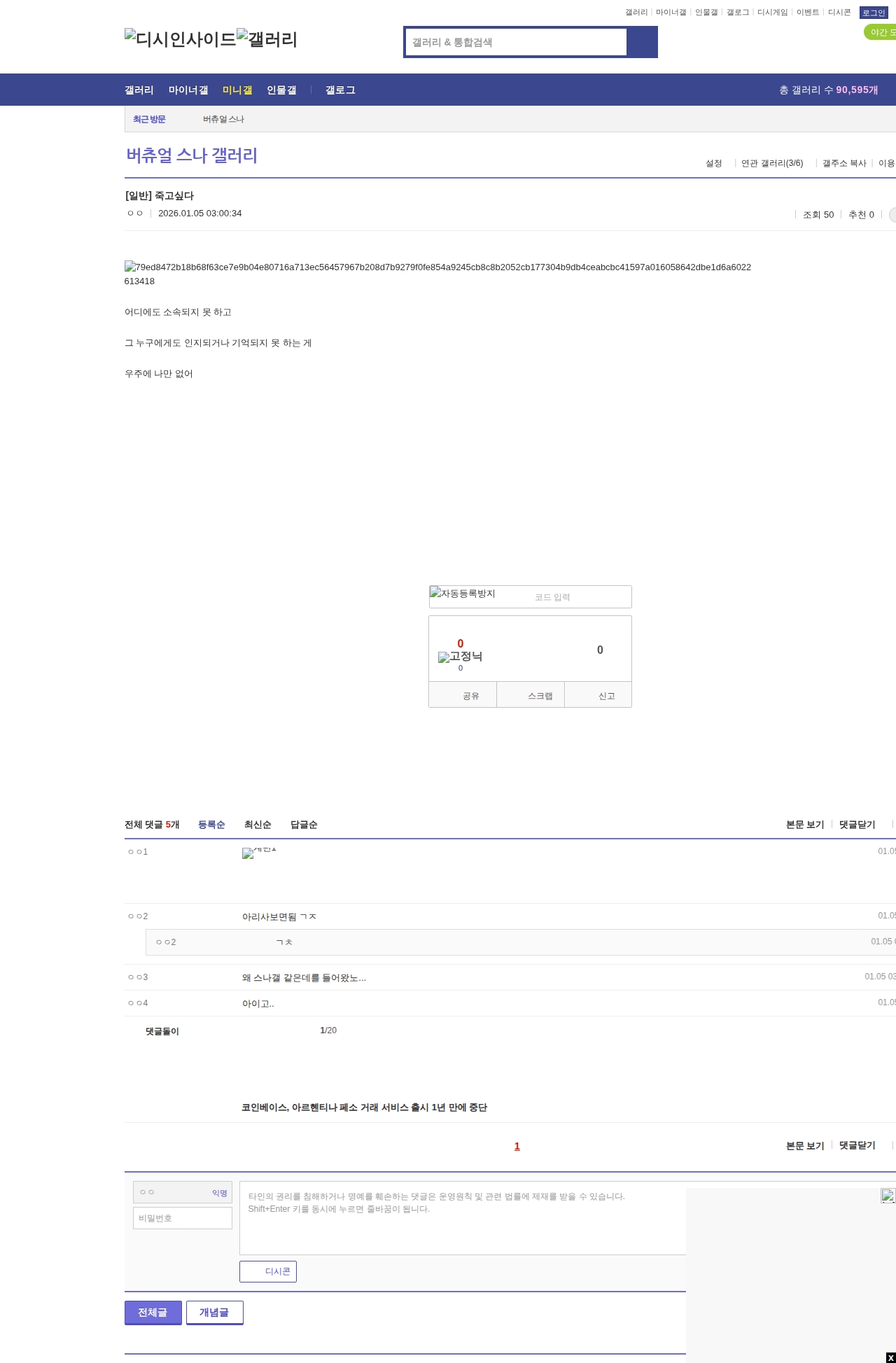
Task: Click commenter name ㅇㅇ3
Action: point(138,977)
